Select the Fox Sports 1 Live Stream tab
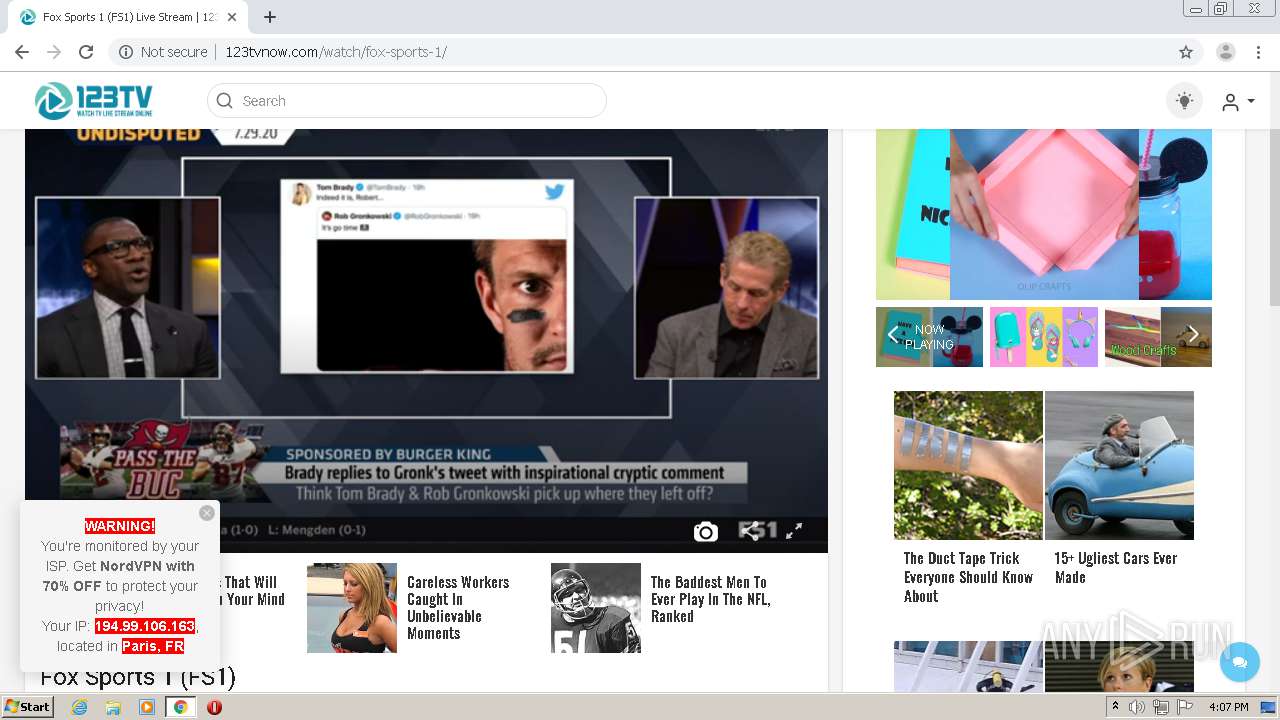The height and width of the screenshot is (720, 1280). 130,17
